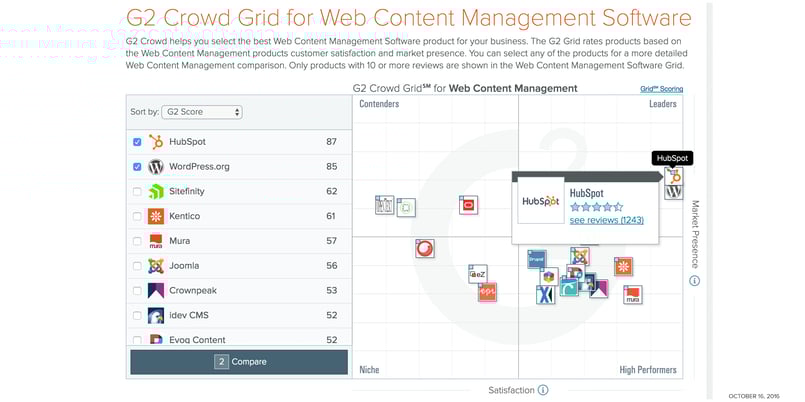Click the Kentico name in the list
Screen dimensions: 805x402
[185, 216]
